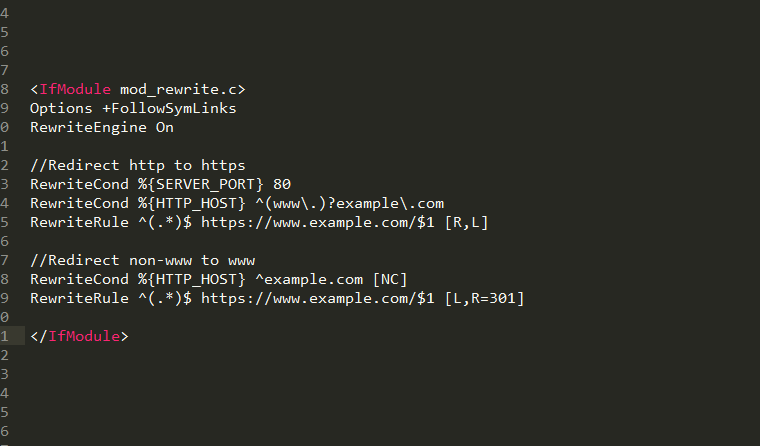Click the gutter number beside closing IfModule
Screen dimensions: 760x446
tap(6, 336)
